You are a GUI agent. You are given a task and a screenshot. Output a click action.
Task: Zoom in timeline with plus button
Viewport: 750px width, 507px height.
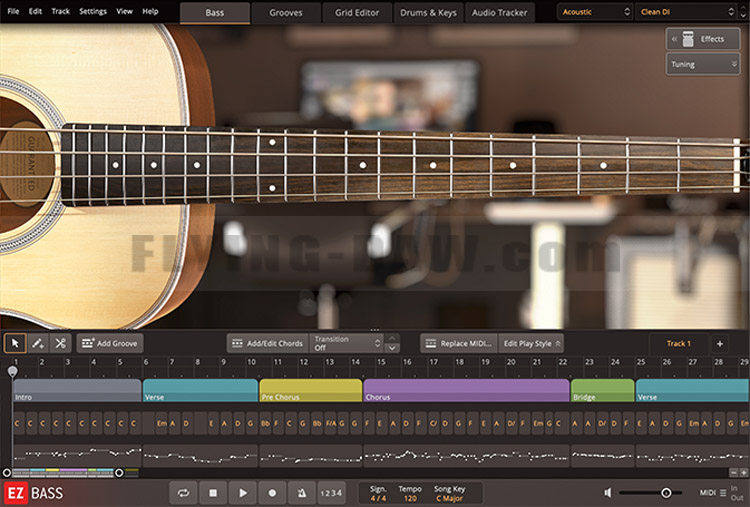[743, 473]
